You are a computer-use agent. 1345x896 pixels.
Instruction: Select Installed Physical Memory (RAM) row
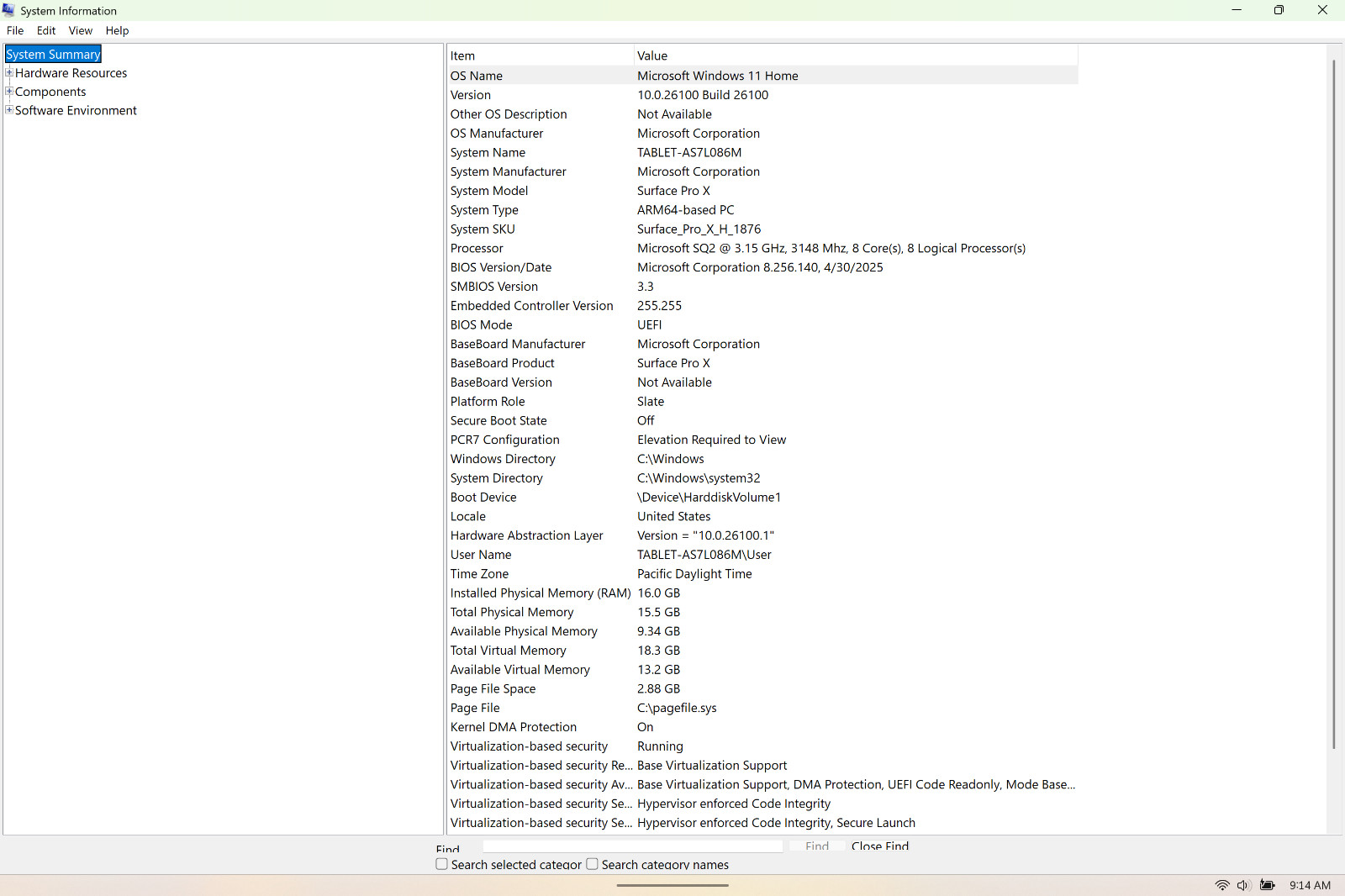[x=762, y=593]
